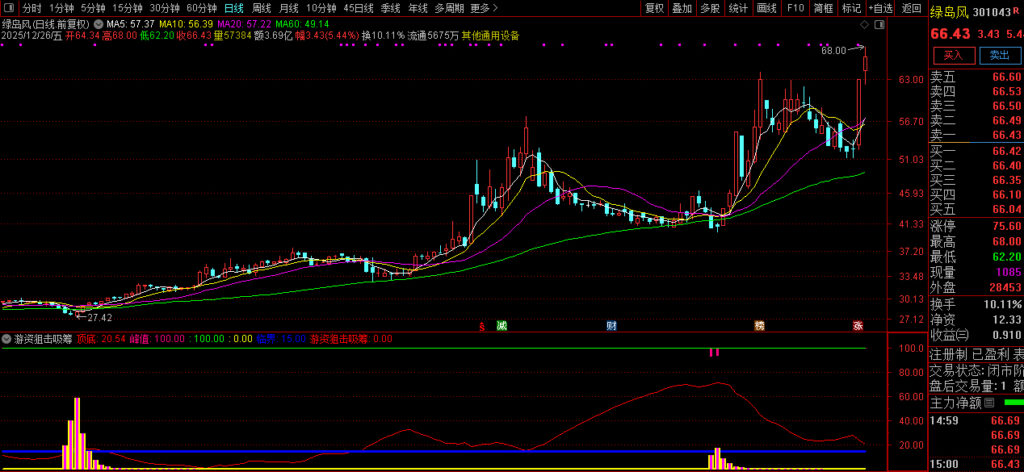Image resolution: width=1024 pixels, height=472 pixels.
Task: Select the 60分钟 period tab
Action: click(201, 7)
